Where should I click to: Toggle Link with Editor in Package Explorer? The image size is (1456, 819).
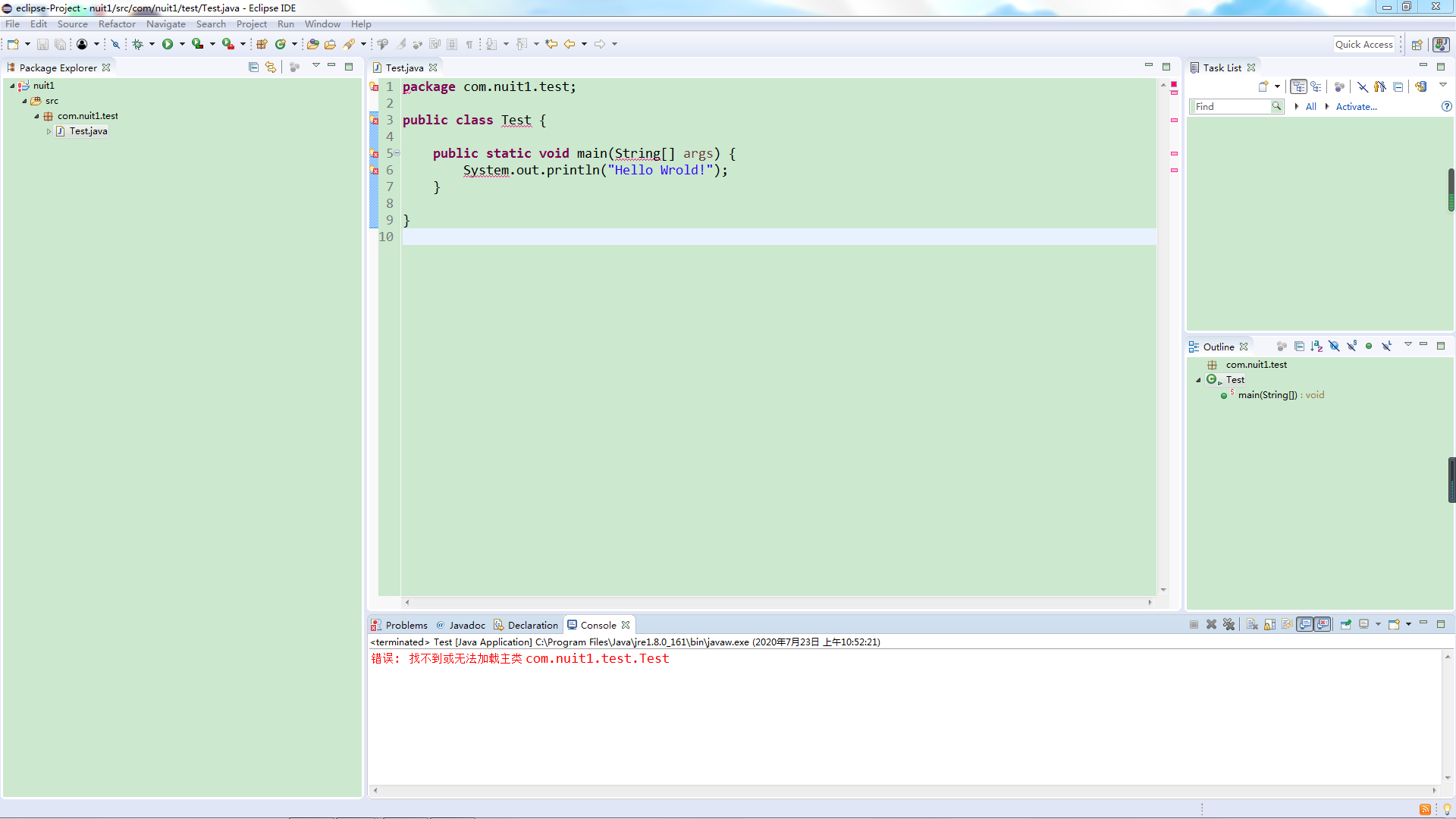point(271,67)
